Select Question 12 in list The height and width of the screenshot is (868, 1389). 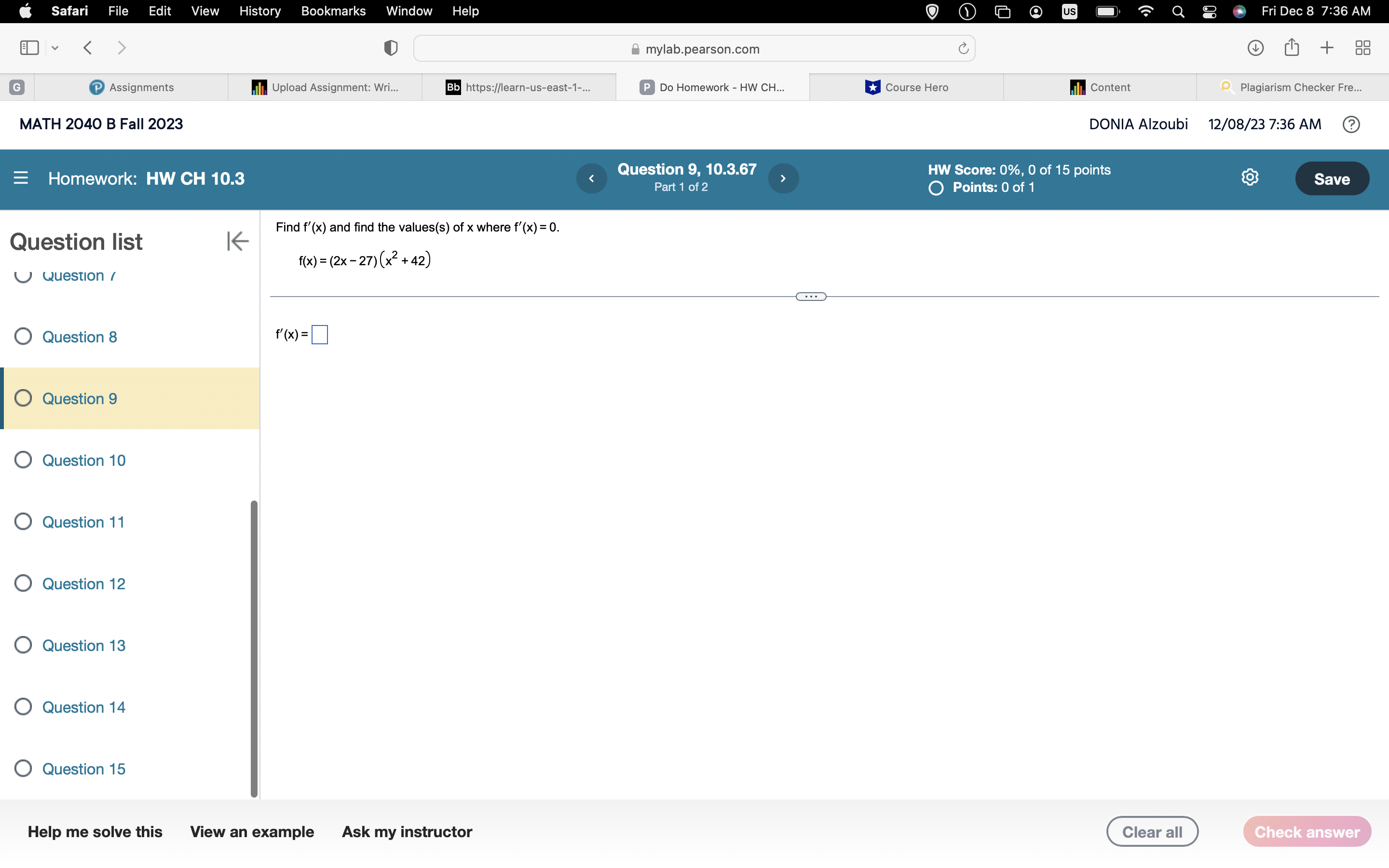(84, 584)
